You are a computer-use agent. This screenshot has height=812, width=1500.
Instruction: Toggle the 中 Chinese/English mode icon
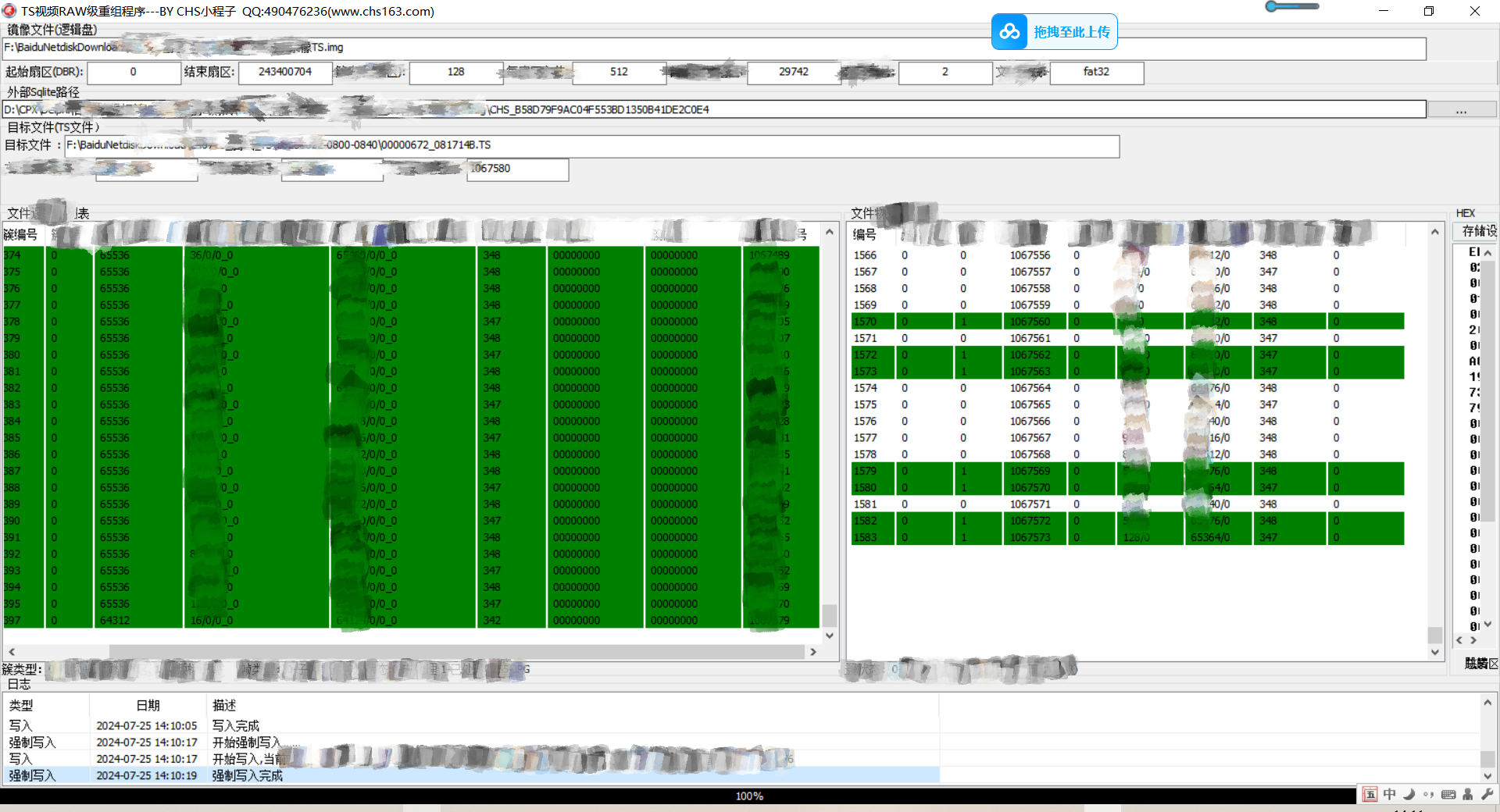[x=1389, y=795]
